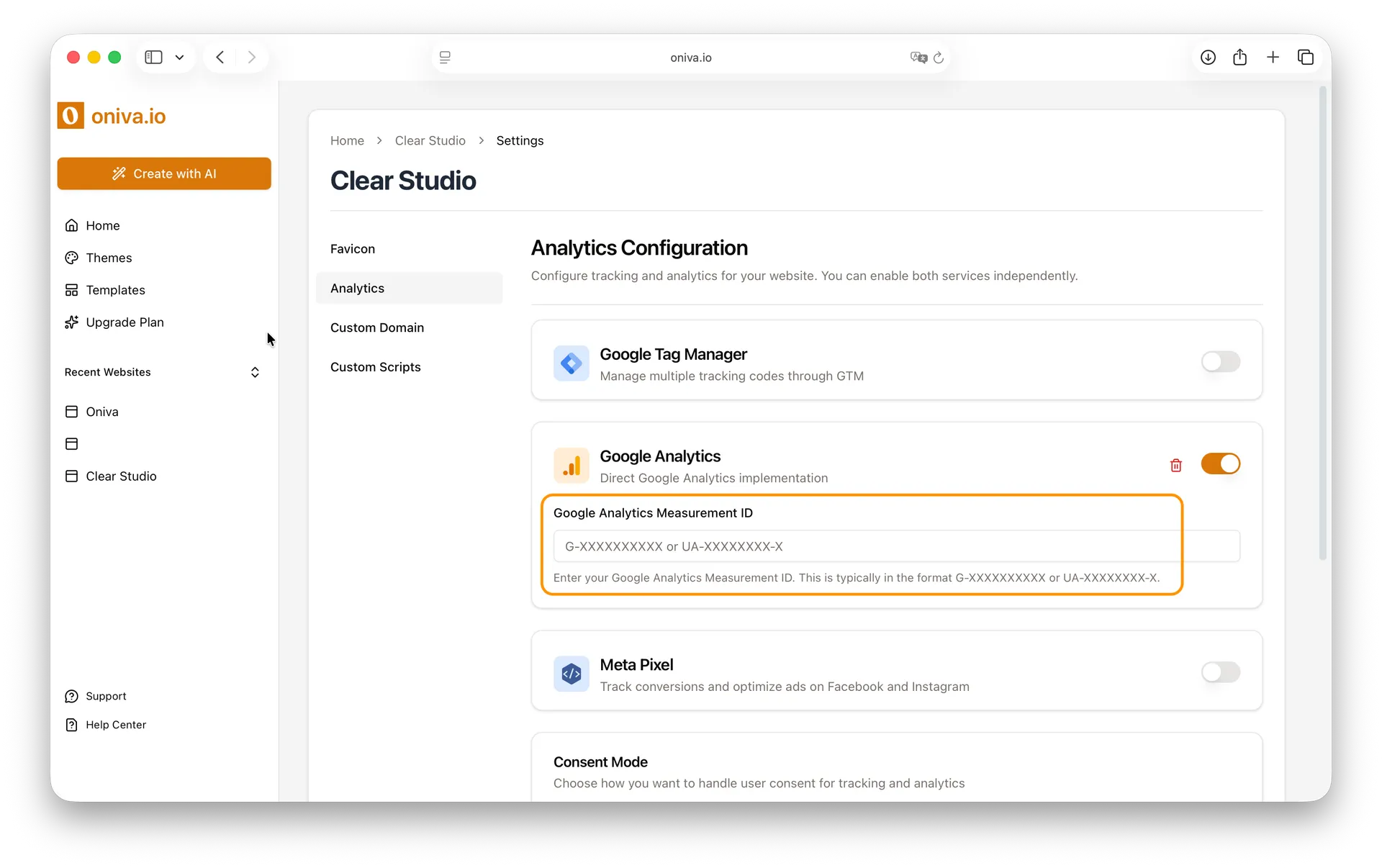1382x868 pixels.
Task: Enable the Meta Pixel toggle
Action: coord(1221,672)
